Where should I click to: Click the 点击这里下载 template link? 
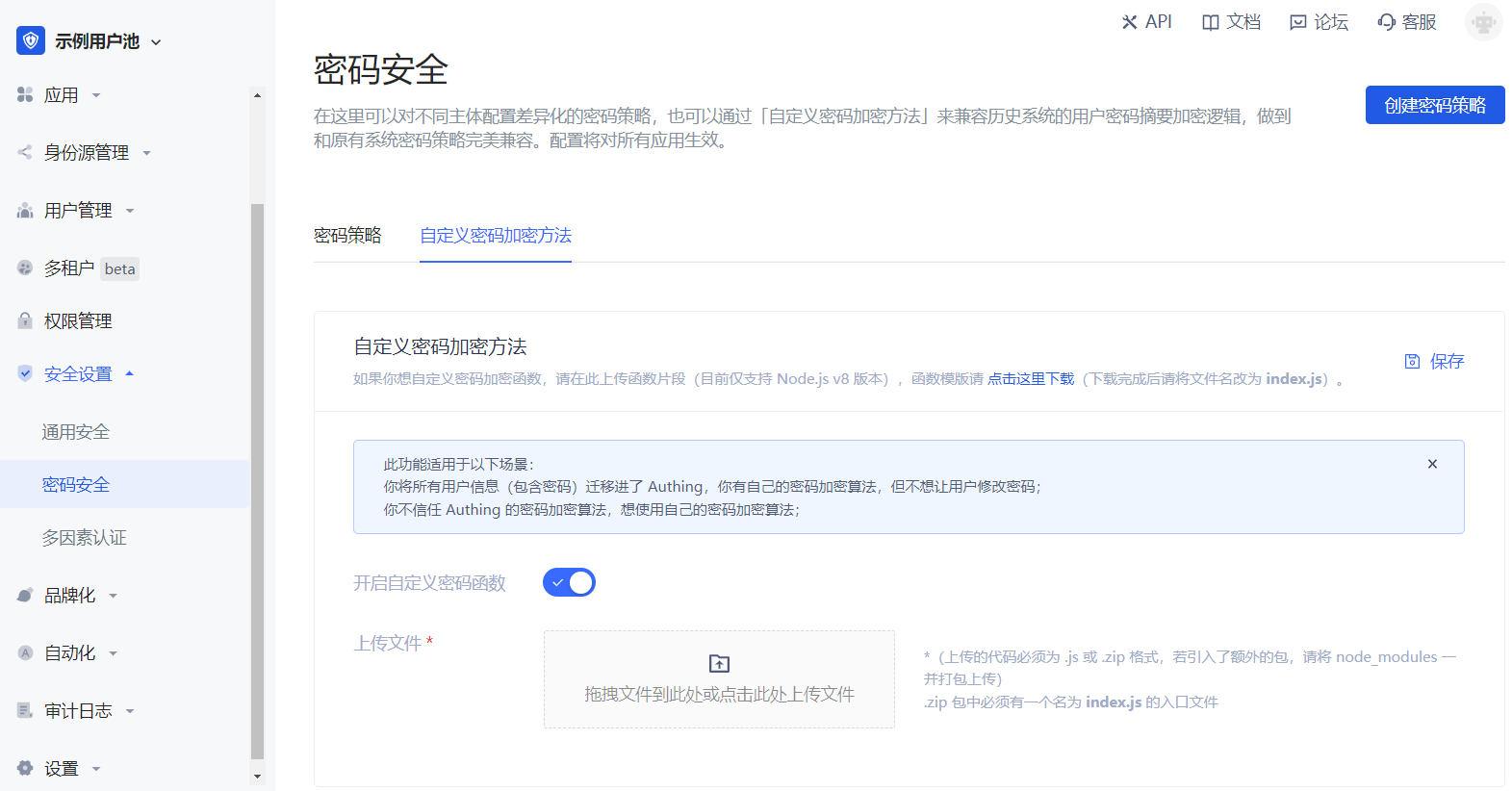(1030, 379)
